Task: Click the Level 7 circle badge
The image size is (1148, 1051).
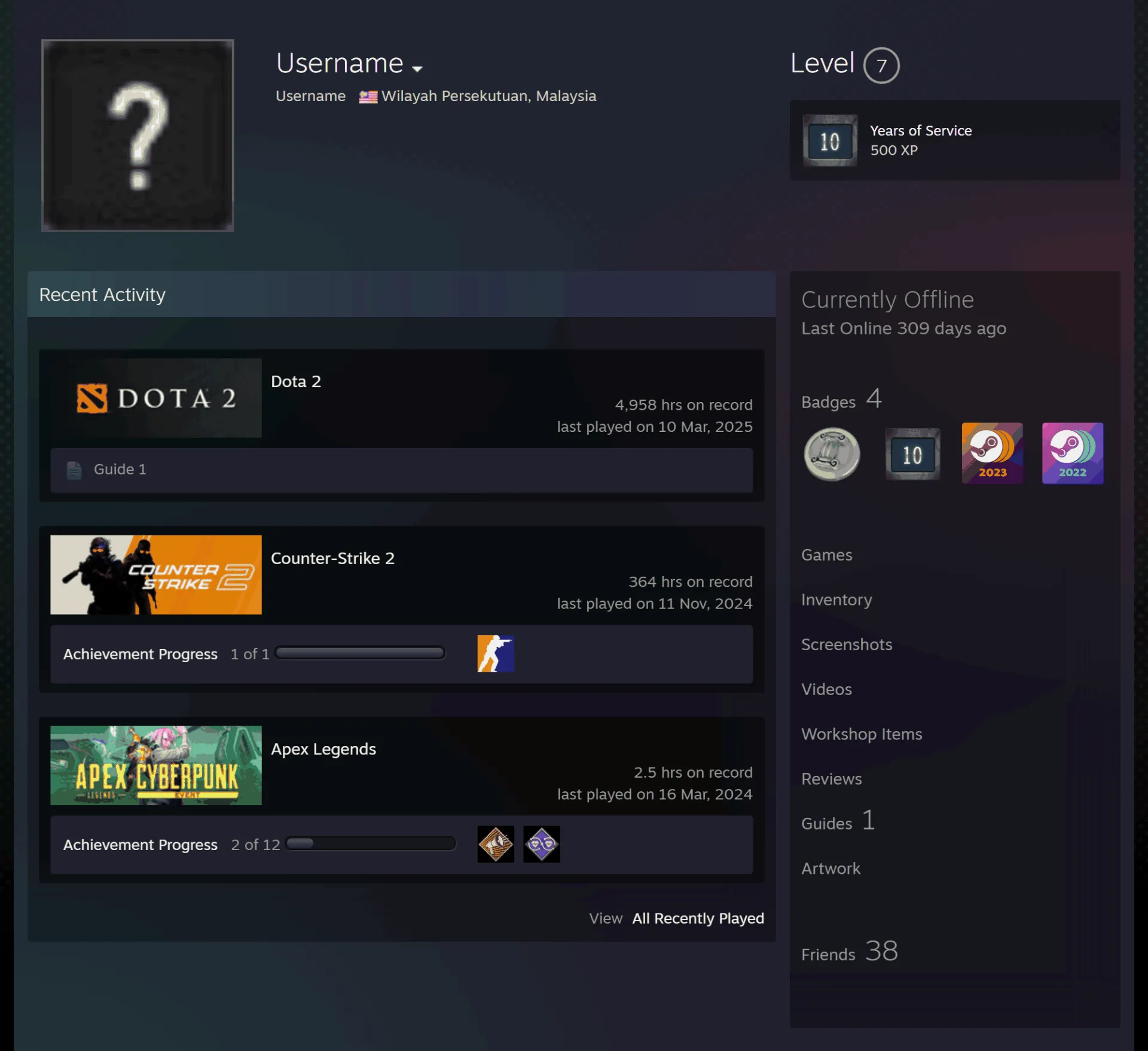Action: pos(881,65)
